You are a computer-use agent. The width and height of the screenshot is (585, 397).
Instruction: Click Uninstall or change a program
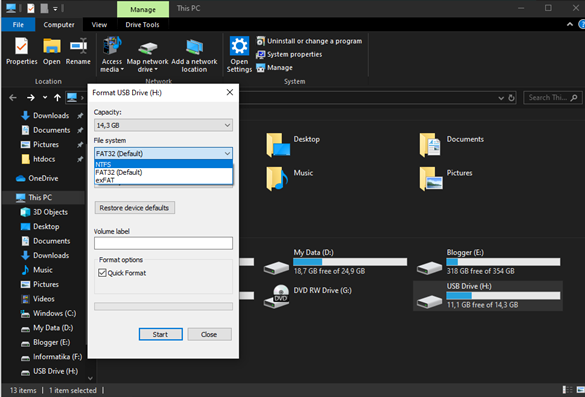click(x=309, y=41)
